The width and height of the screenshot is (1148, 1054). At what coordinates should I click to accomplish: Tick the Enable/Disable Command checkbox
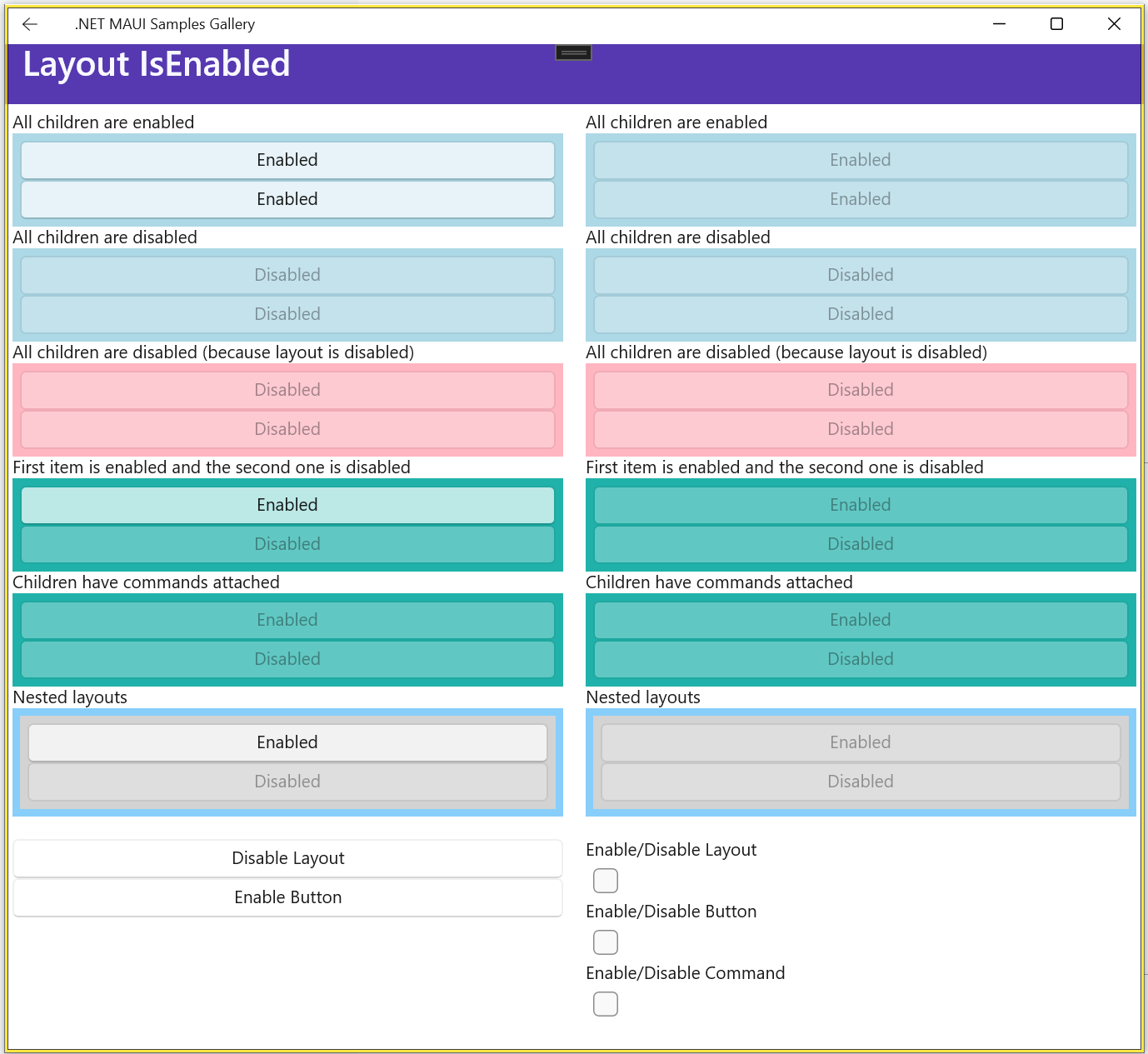(606, 1004)
